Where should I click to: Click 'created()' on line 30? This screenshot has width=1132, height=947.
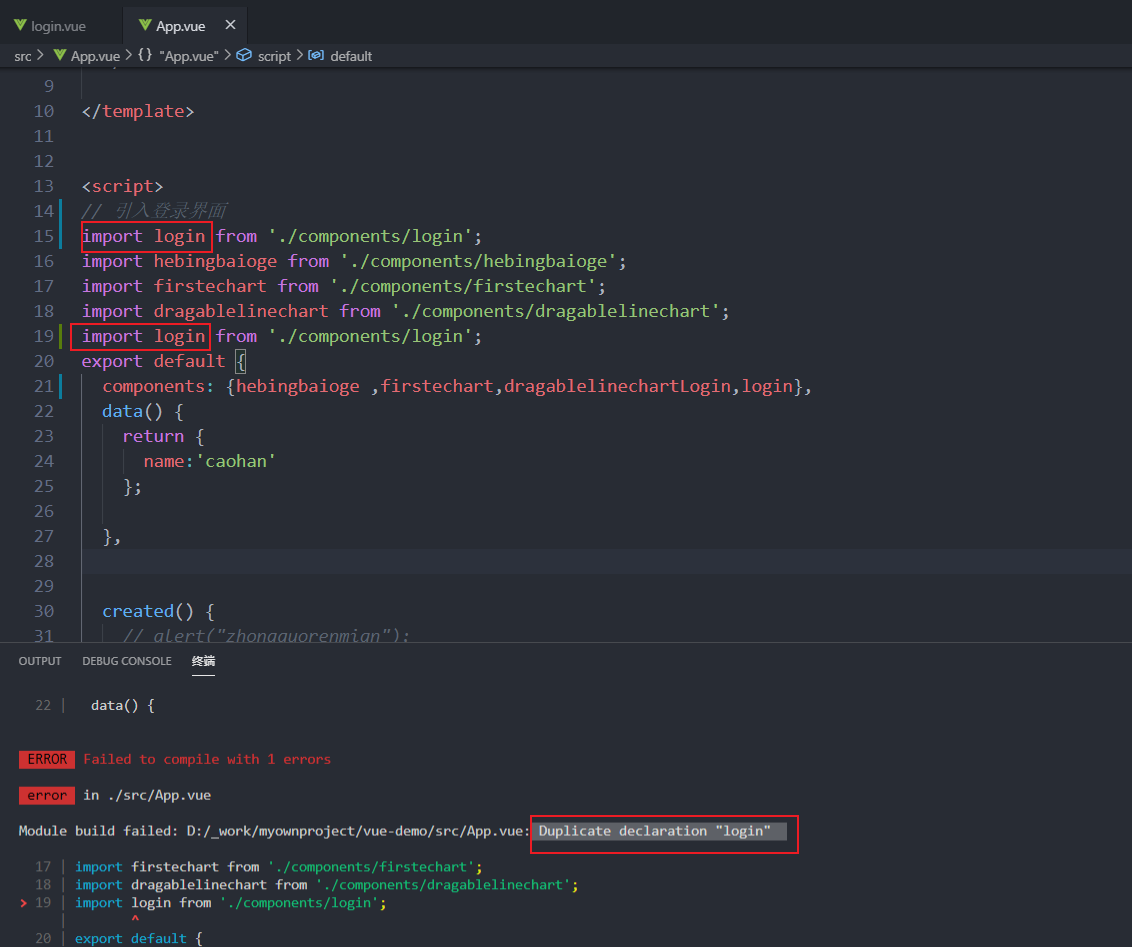coord(148,611)
